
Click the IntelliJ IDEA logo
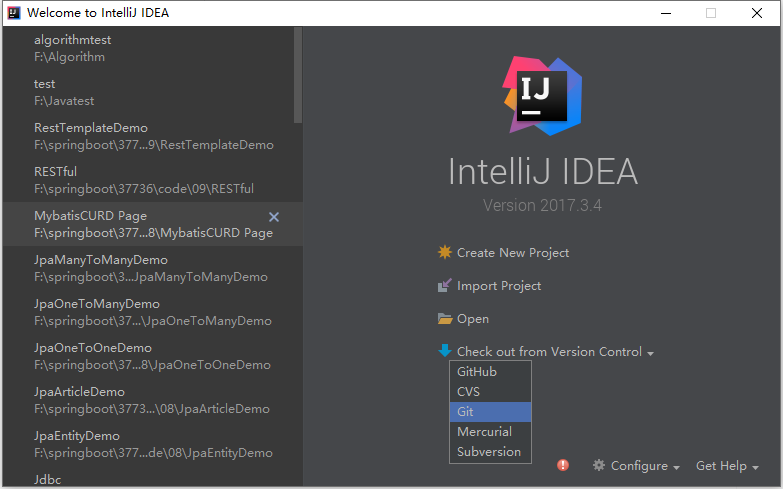(x=542, y=95)
